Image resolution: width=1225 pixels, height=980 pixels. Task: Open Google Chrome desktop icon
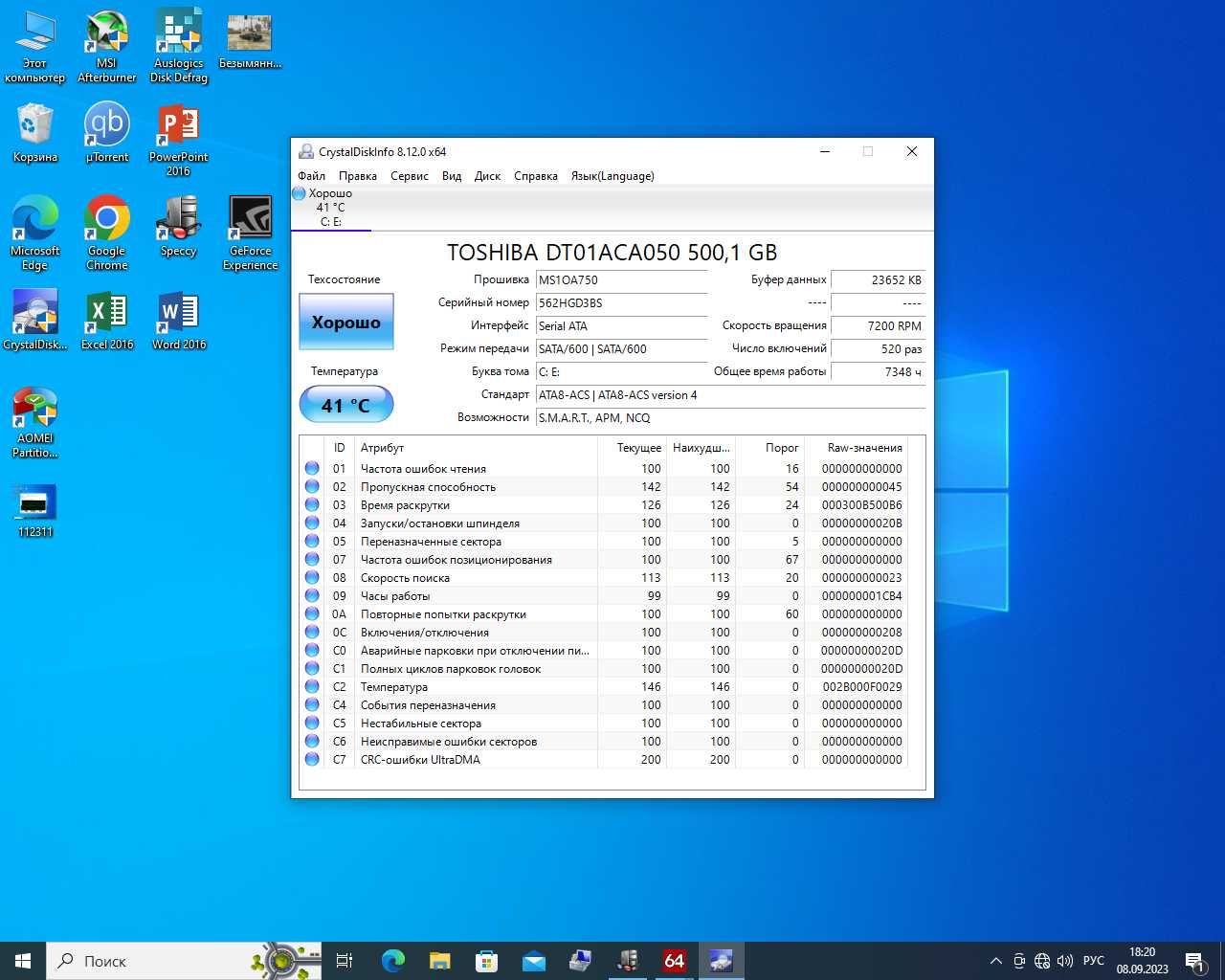click(107, 234)
